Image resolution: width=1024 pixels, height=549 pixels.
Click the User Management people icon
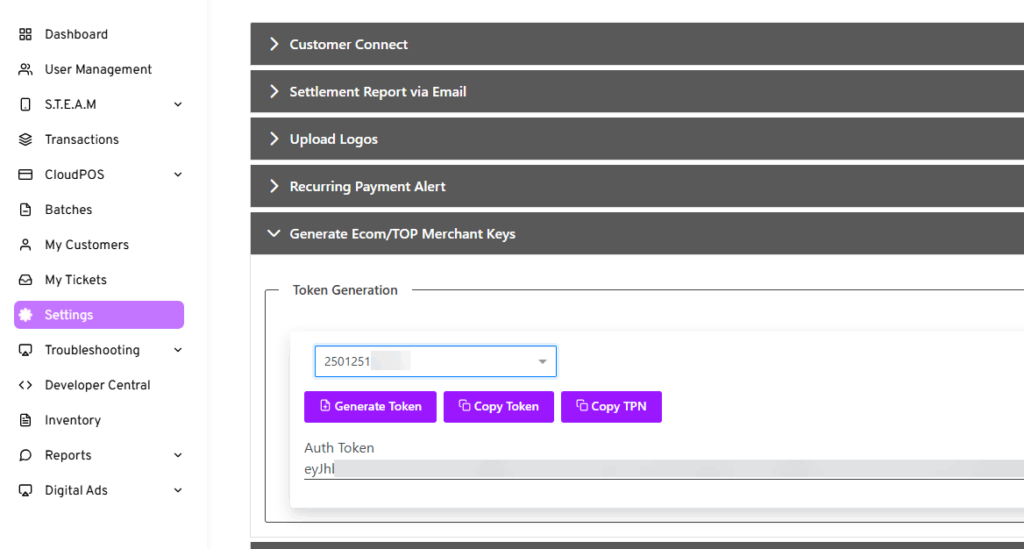[26, 70]
